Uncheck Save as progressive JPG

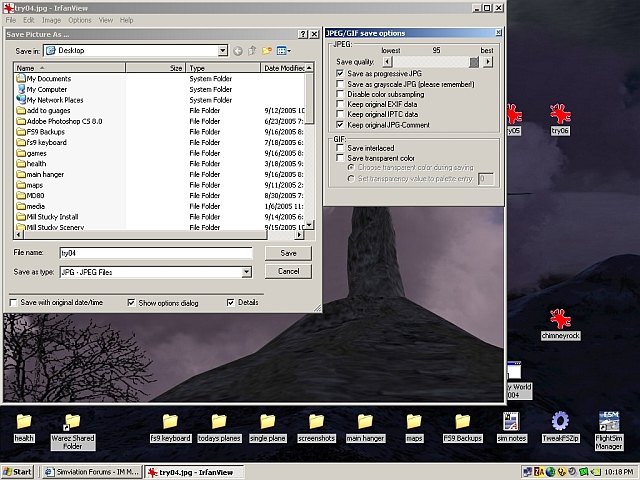[x=342, y=73]
